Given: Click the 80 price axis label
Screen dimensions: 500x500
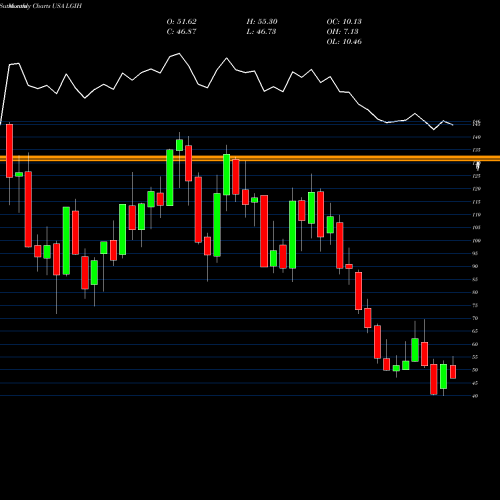Looking at the screenshot, I should [x=476, y=292].
